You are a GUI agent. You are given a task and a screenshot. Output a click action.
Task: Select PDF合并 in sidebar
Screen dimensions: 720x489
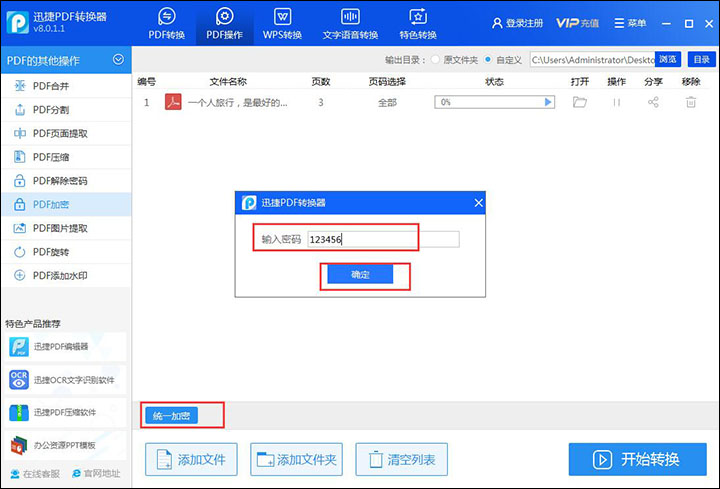pyautogui.click(x=66, y=86)
